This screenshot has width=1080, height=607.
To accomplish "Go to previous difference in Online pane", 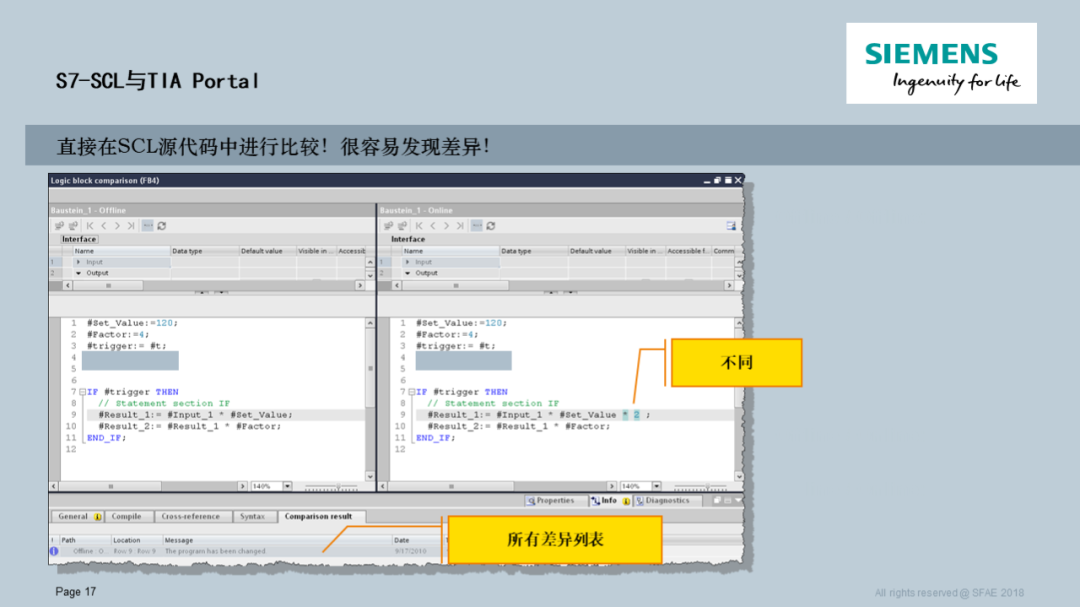I will click(x=433, y=226).
